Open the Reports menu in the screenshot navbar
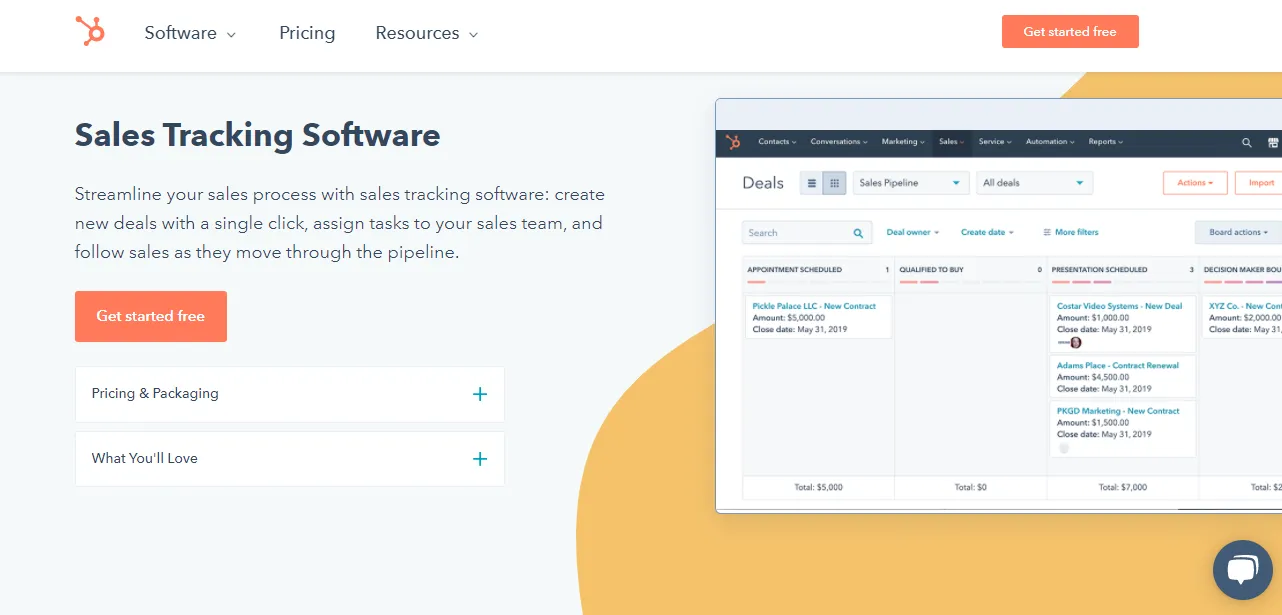1282x615 pixels. click(1105, 142)
